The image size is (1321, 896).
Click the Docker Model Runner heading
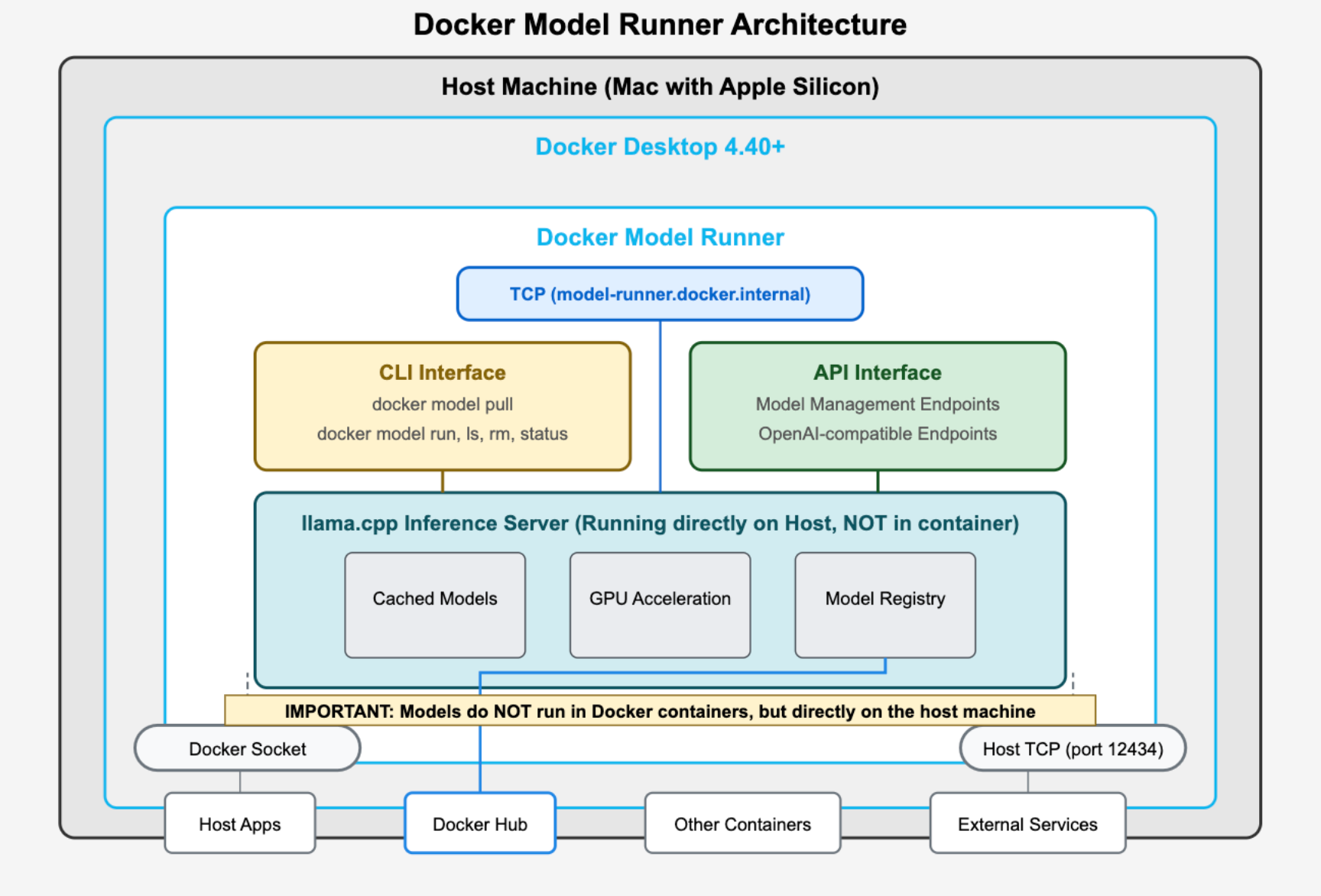[x=660, y=237]
